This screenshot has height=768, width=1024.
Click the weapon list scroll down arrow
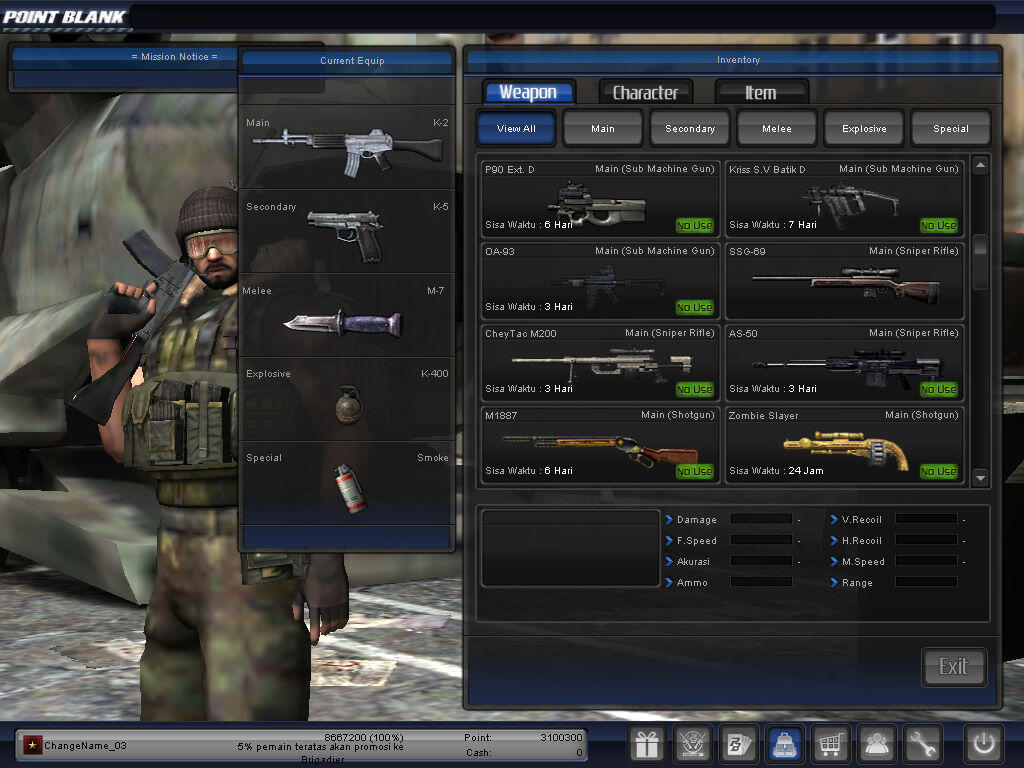pyautogui.click(x=980, y=478)
